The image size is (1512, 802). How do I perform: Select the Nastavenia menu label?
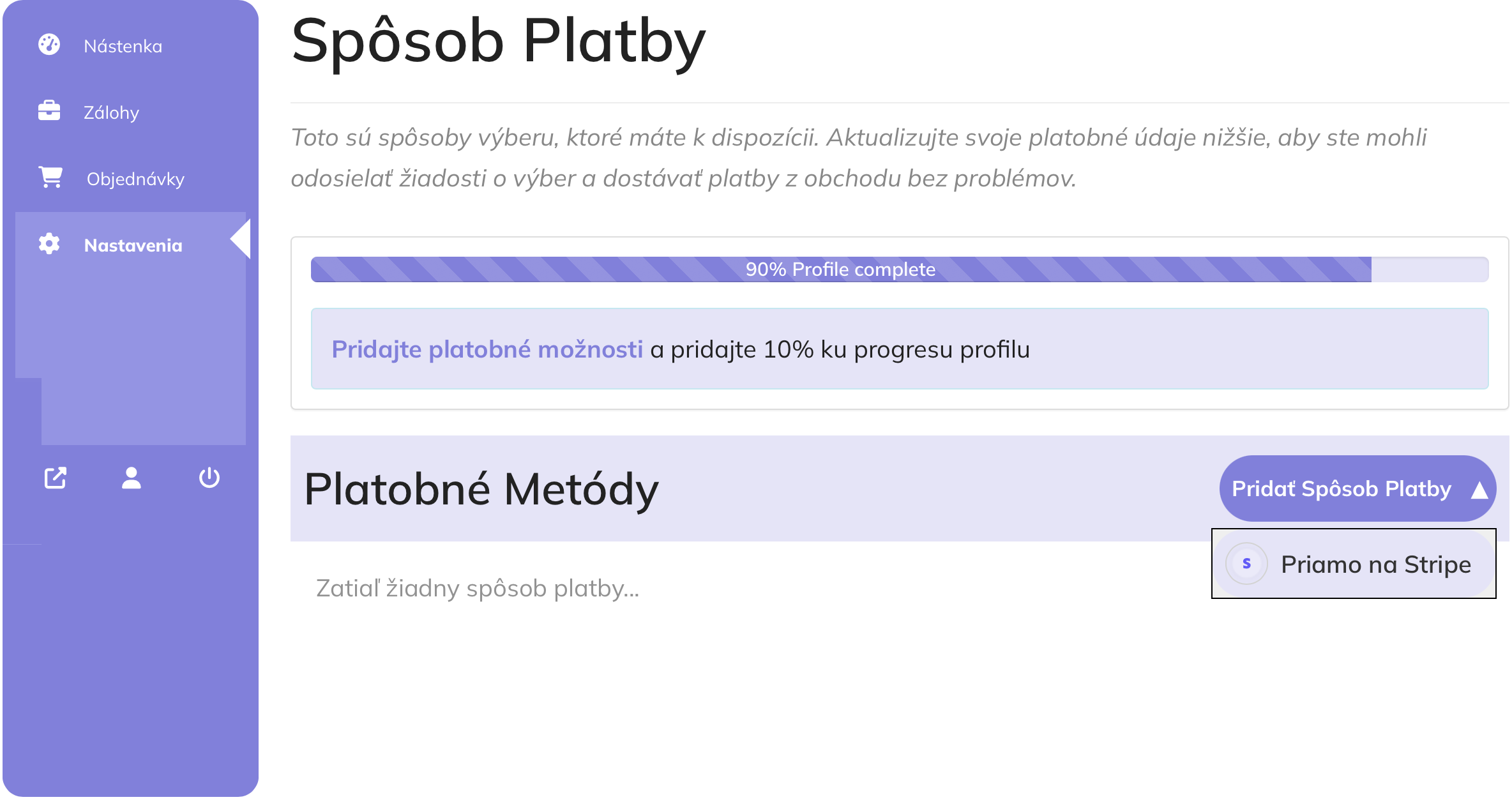coord(133,246)
